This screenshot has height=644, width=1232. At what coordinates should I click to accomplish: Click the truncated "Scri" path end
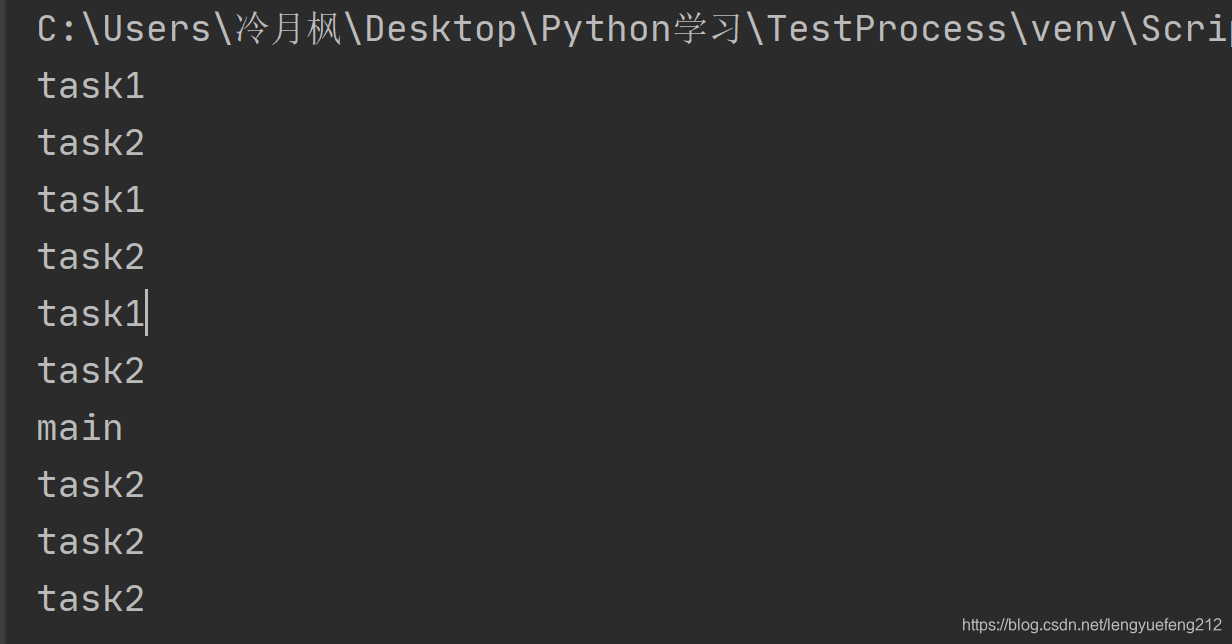1186,30
